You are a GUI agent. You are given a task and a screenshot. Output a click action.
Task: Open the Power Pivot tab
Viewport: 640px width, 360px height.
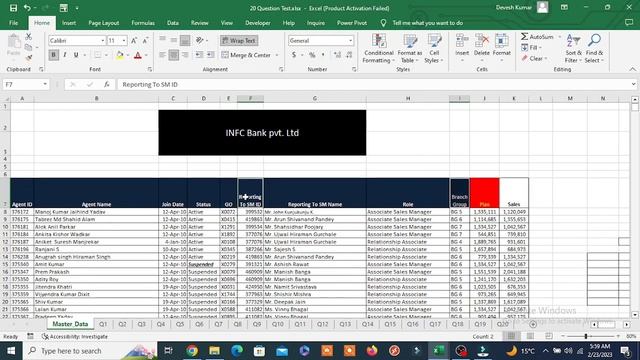coord(352,23)
